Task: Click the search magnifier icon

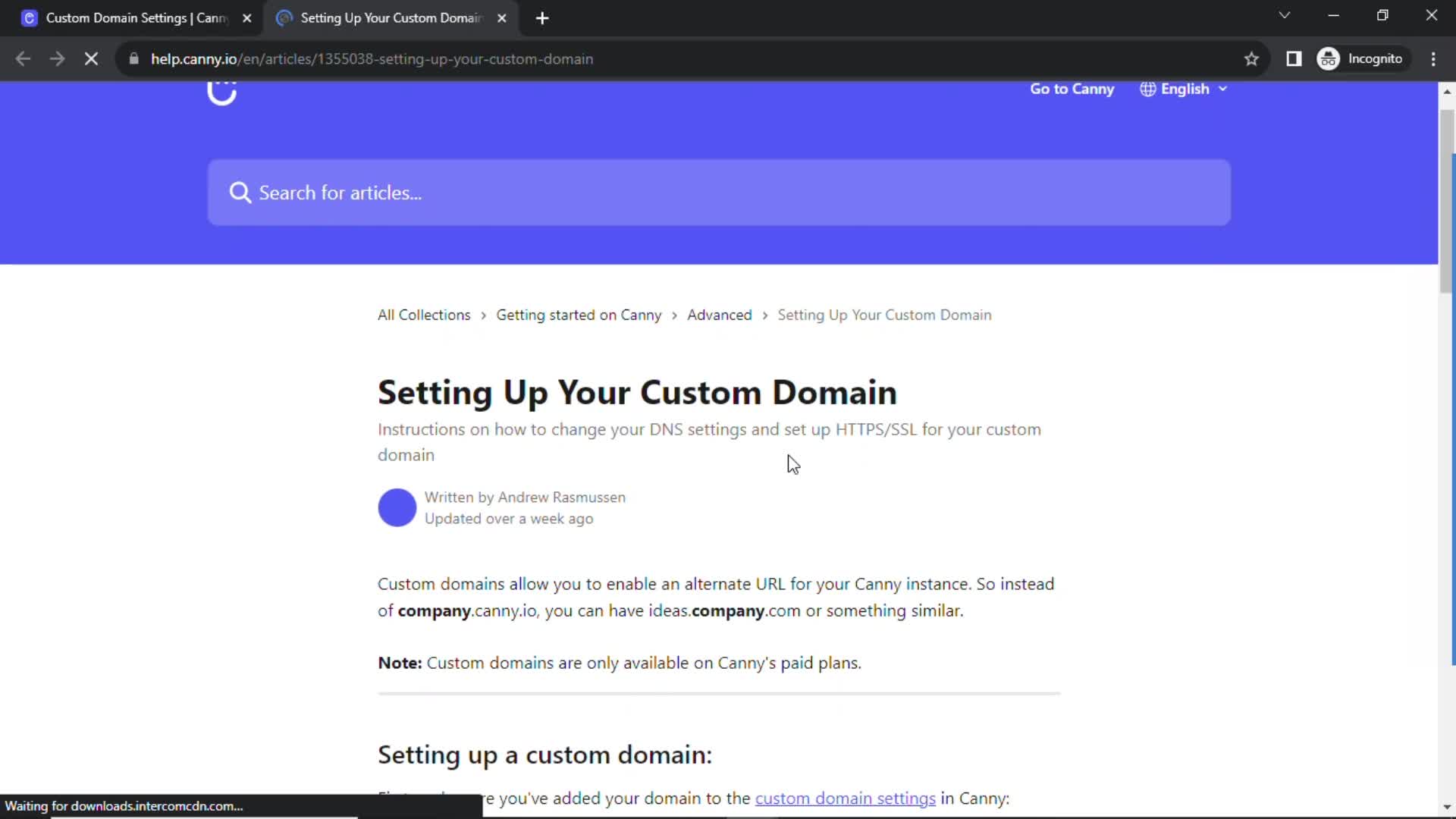Action: 240,193
